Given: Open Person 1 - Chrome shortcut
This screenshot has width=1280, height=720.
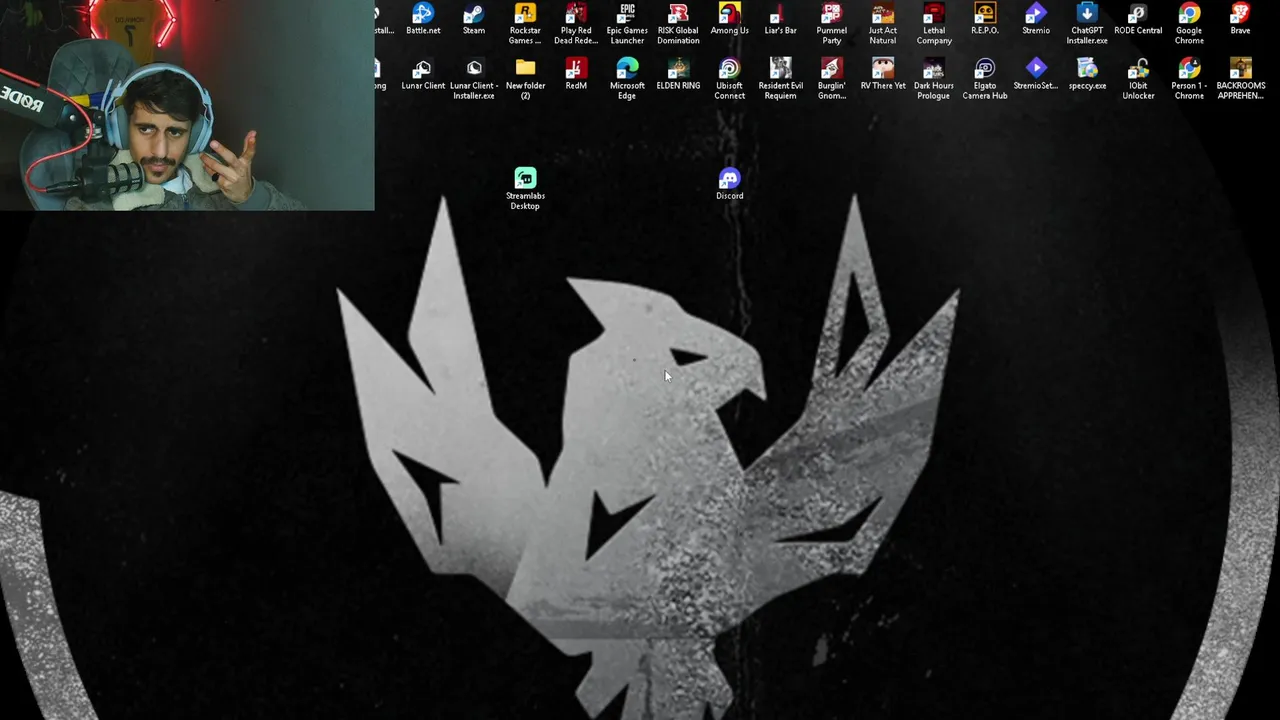Looking at the screenshot, I should pyautogui.click(x=1189, y=79).
